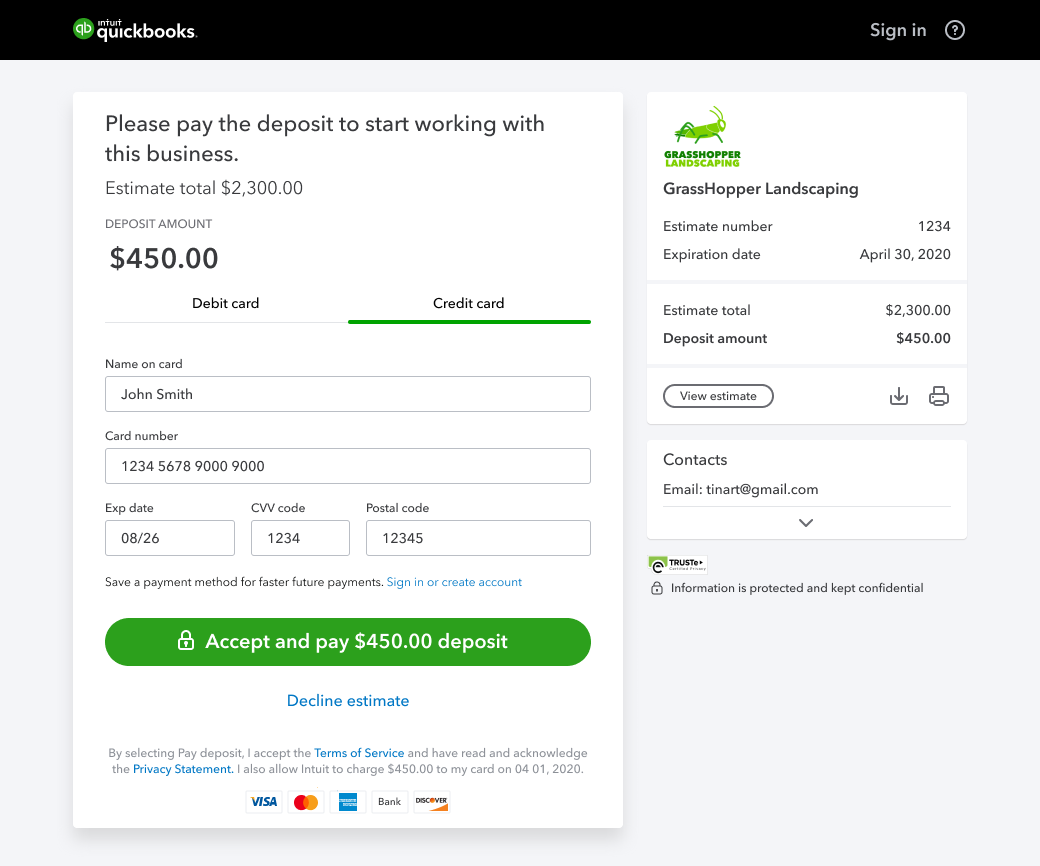
Task: Focus the Card number input field
Action: (x=347, y=466)
